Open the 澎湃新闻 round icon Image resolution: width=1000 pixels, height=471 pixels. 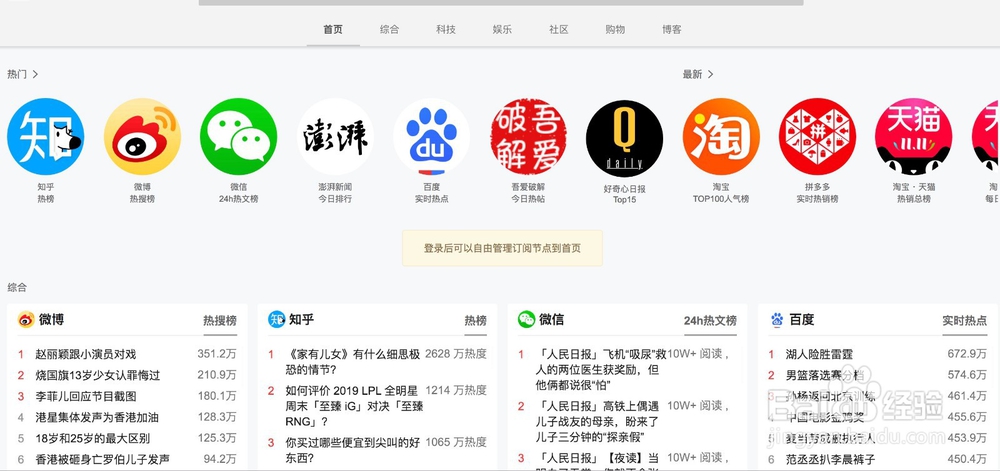335,136
